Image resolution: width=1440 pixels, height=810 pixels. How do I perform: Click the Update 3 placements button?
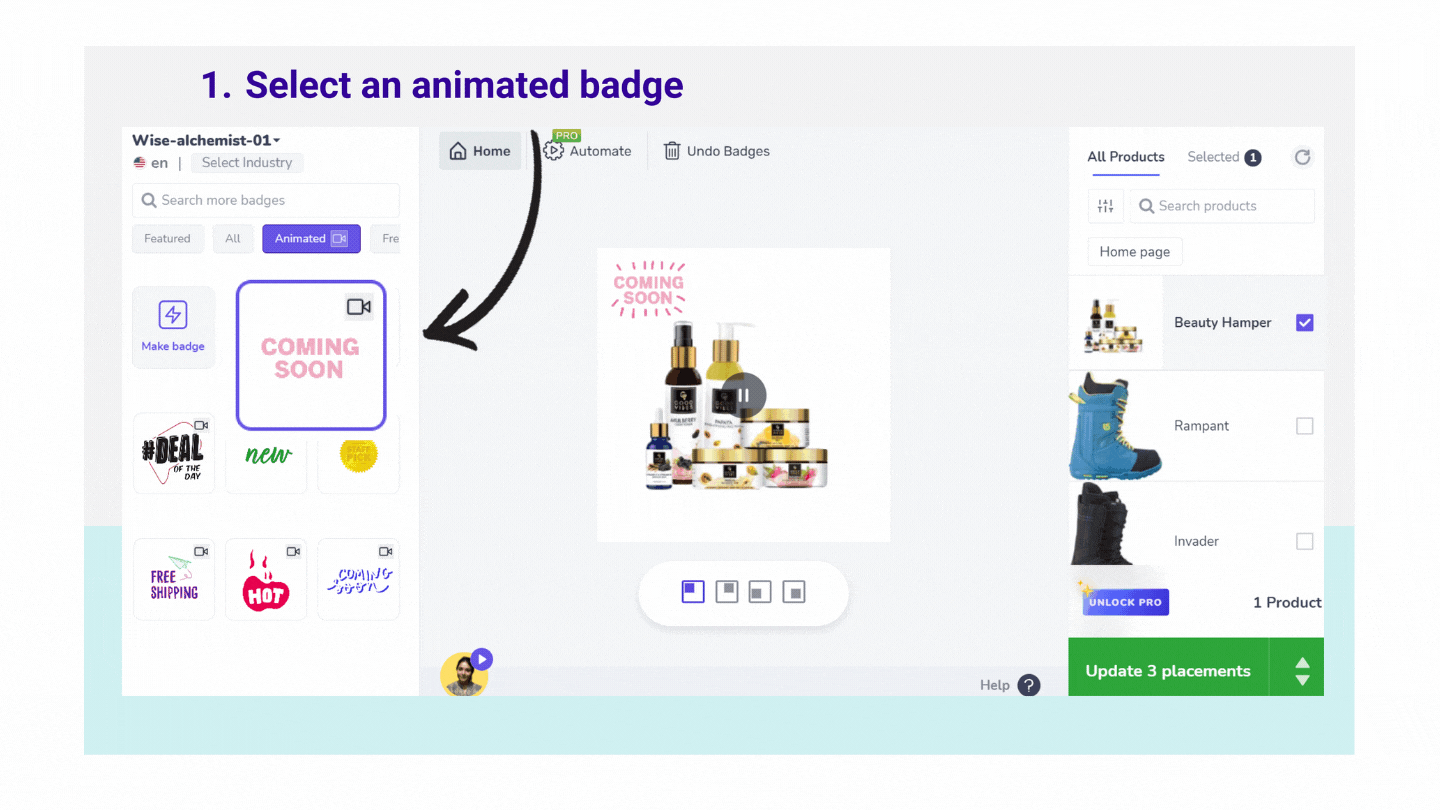(1168, 671)
